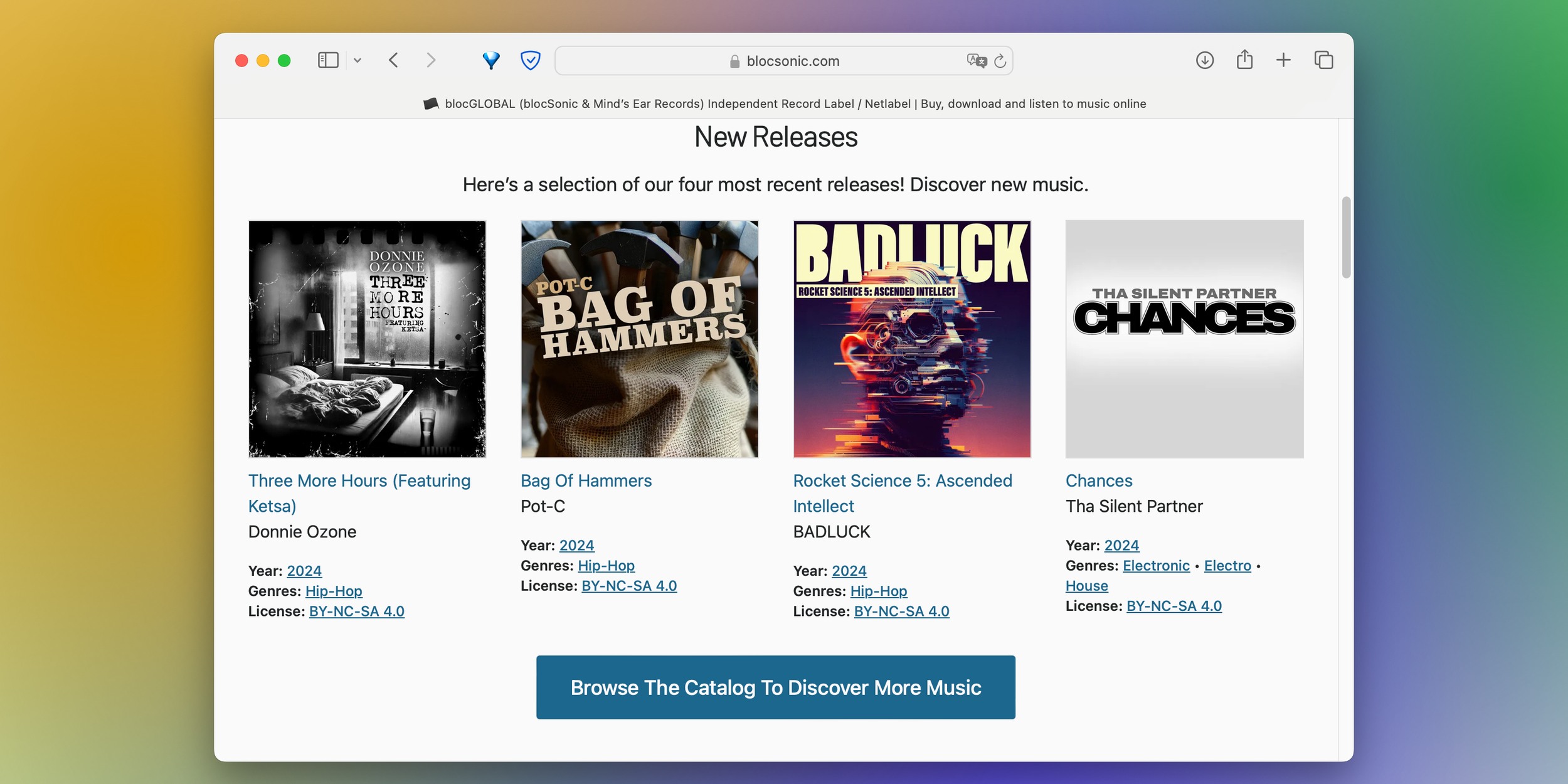
Task: Expand the browser tab dropdown arrow
Action: [x=357, y=61]
